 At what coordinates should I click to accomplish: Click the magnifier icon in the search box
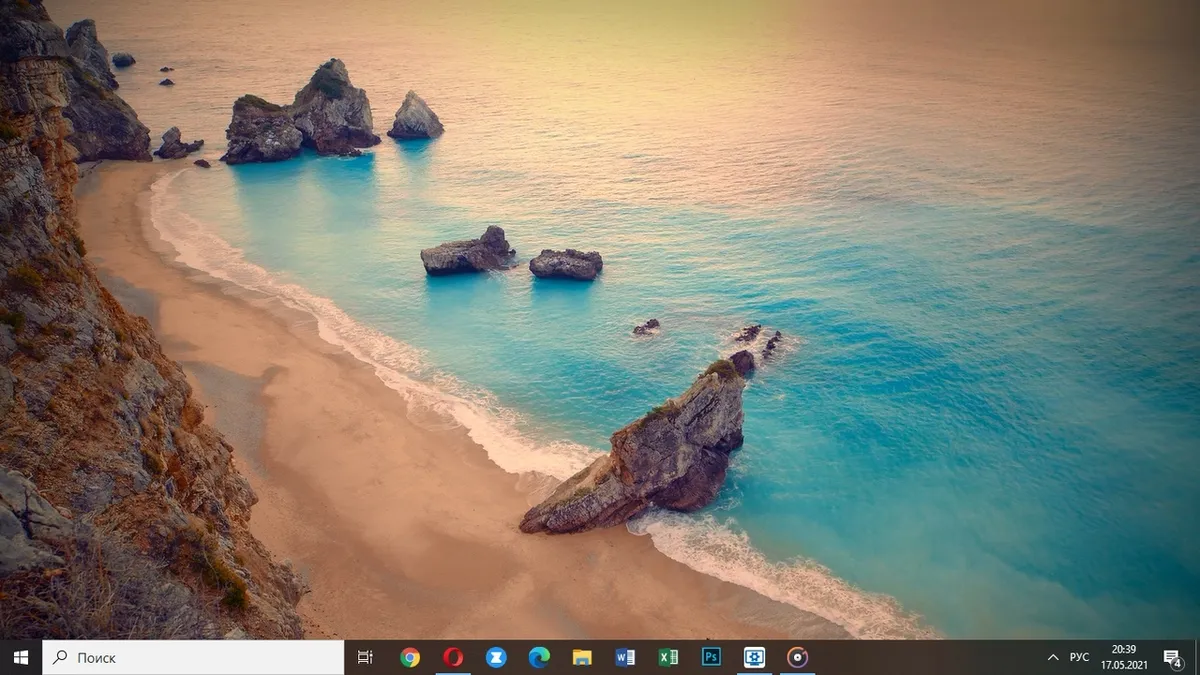[60, 657]
